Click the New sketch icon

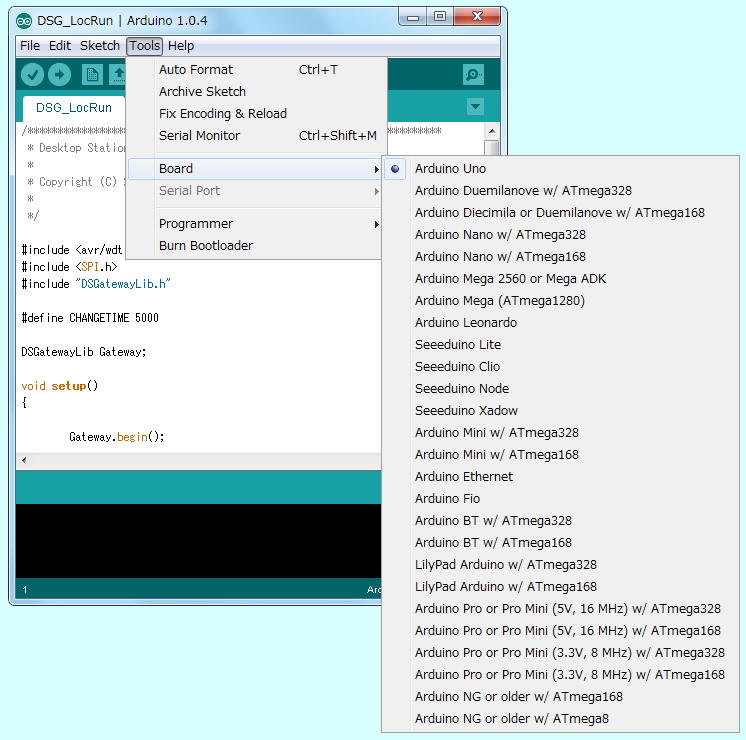[x=92, y=75]
